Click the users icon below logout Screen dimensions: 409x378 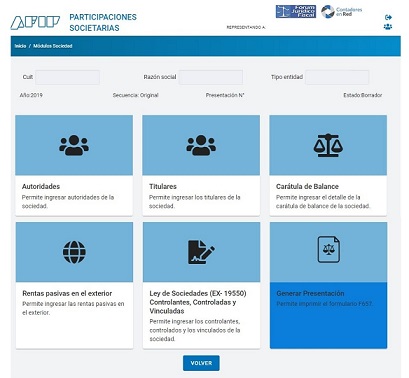(388, 27)
